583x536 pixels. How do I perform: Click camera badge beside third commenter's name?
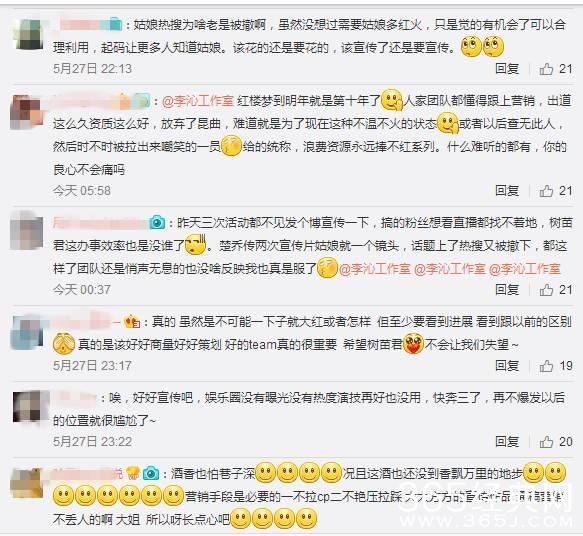(157, 223)
